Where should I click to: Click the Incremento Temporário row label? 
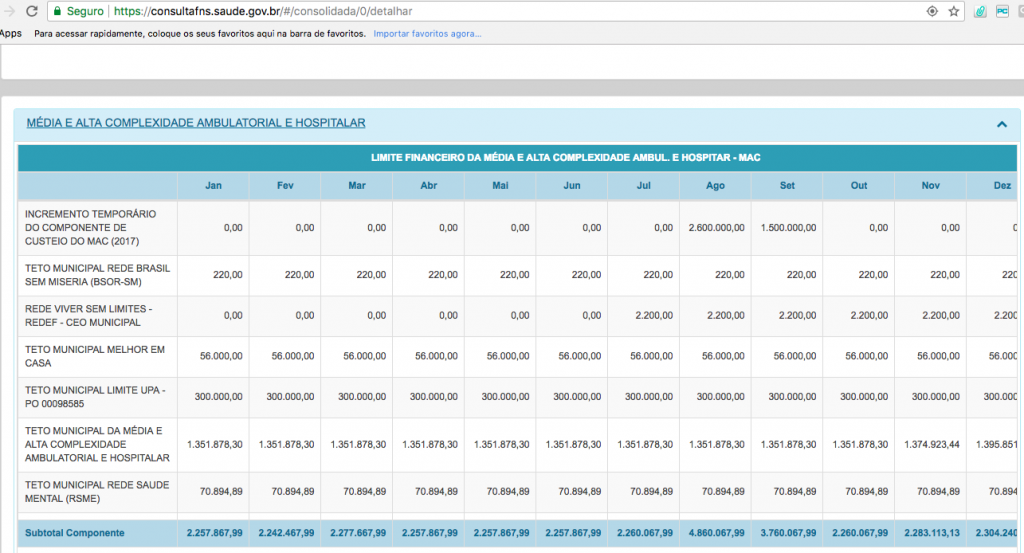point(92,228)
